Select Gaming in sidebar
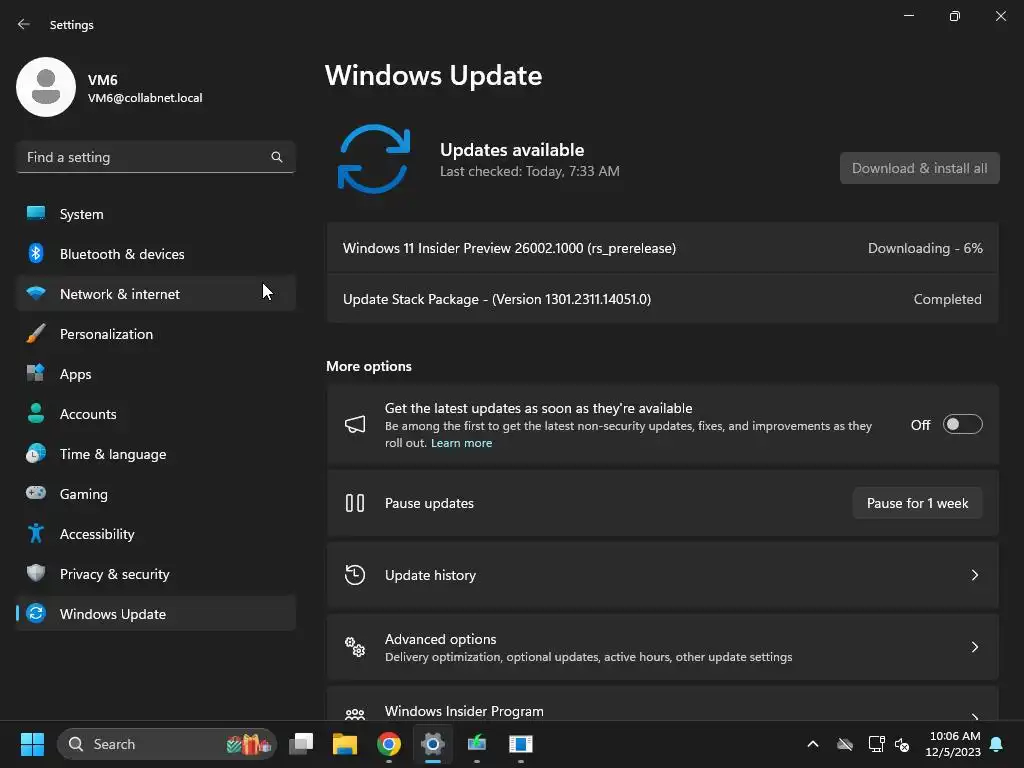 pos(156,493)
